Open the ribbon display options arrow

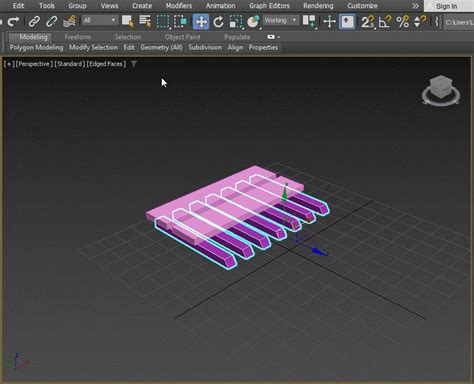tap(279, 37)
